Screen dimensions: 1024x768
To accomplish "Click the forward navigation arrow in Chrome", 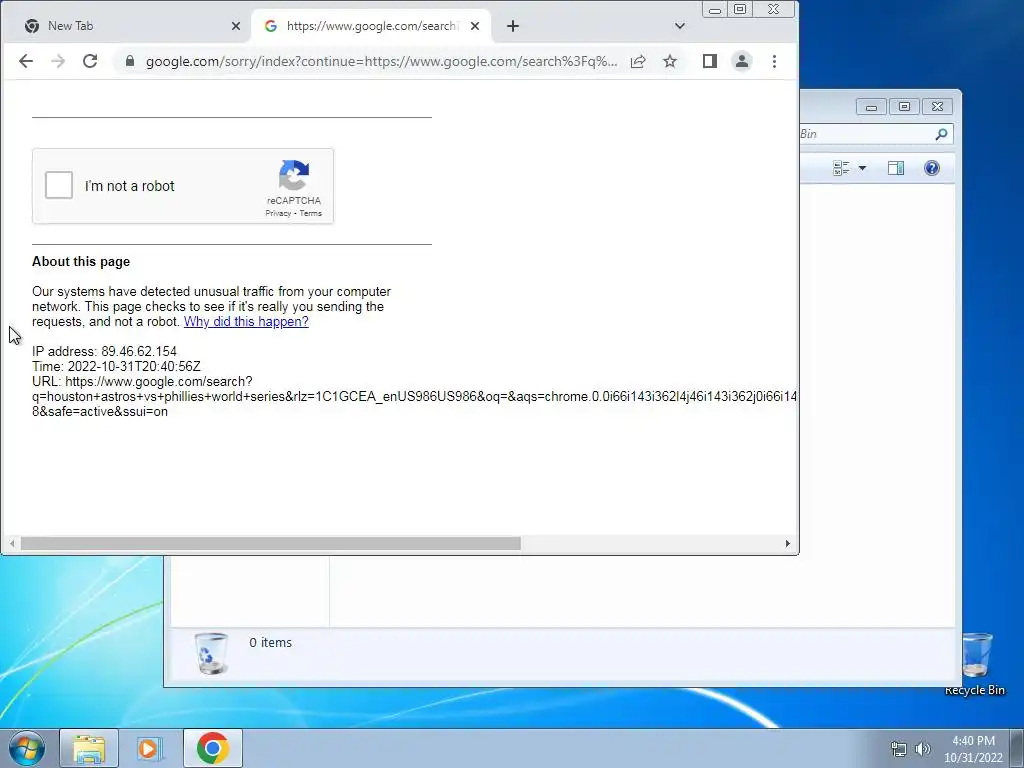I will [x=58, y=61].
